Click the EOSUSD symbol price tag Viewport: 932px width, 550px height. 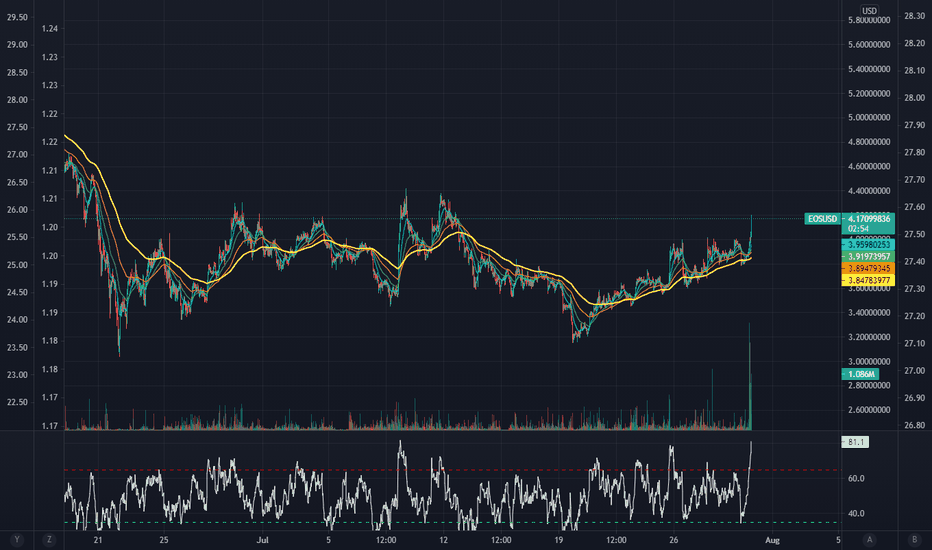(x=822, y=219)
